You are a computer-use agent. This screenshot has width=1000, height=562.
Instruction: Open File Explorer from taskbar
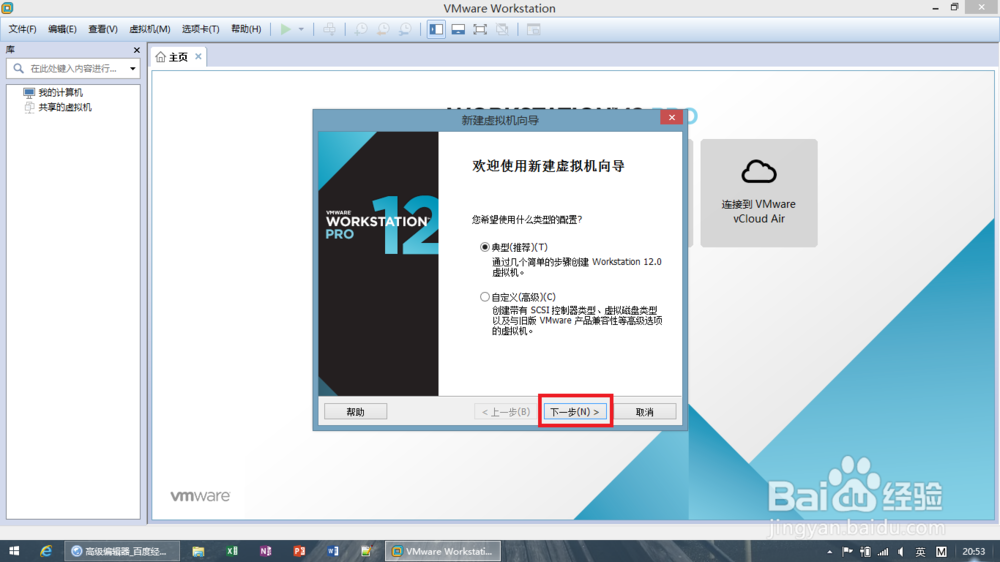pyautogui.click(x=198, y=551)
